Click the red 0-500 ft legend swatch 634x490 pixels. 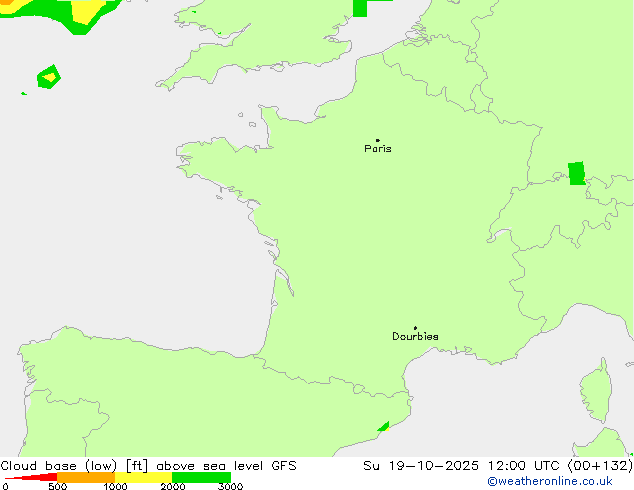click(31, 477)
